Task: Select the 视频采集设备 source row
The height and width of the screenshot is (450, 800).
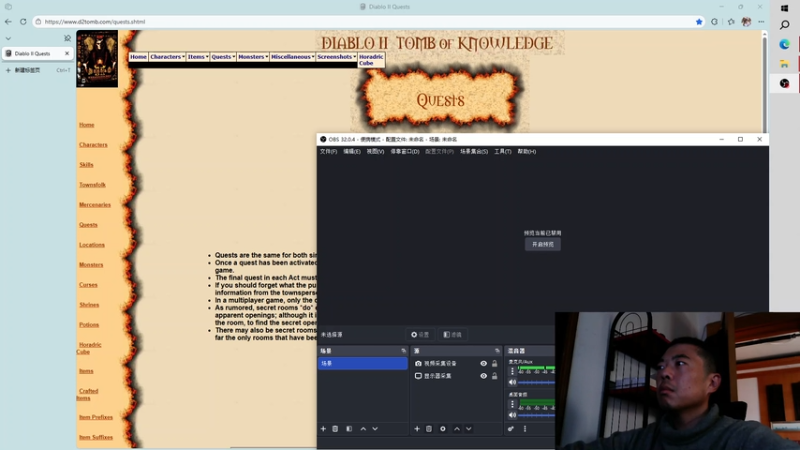Action: pos(456,364)
